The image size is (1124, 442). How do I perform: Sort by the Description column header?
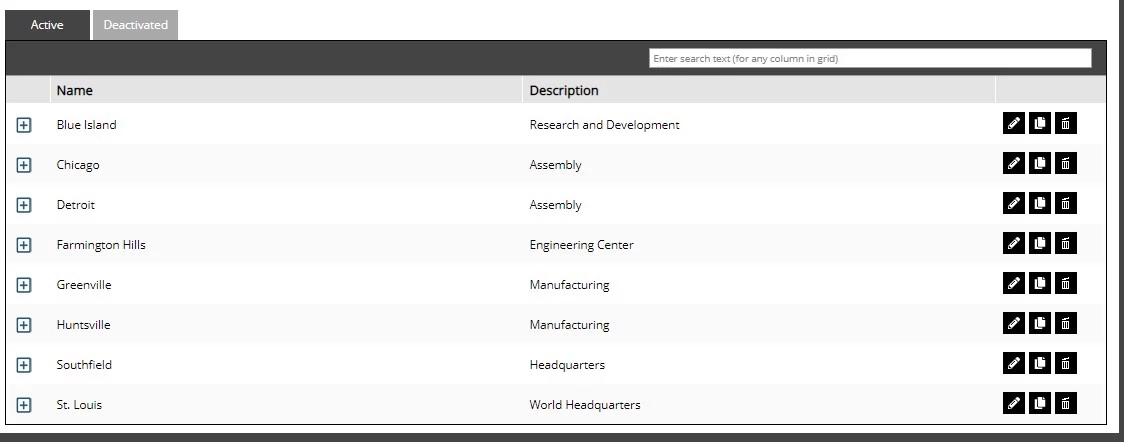click(x=564, y=90)
